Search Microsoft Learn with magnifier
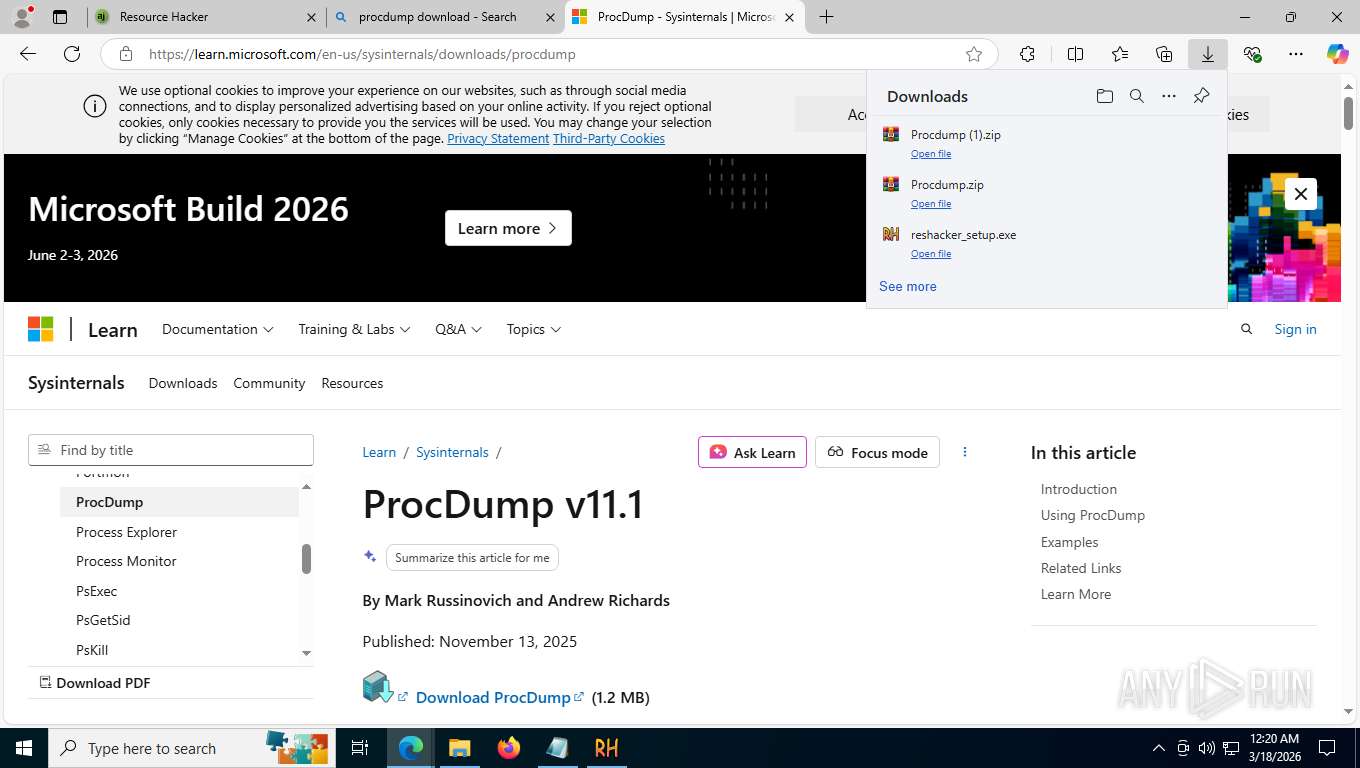1360x768 pixels. tap(1246, 329)
